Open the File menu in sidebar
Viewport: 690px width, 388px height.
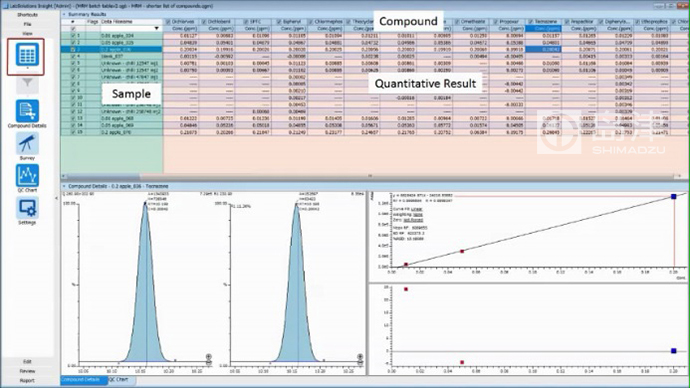coord(27,24)
